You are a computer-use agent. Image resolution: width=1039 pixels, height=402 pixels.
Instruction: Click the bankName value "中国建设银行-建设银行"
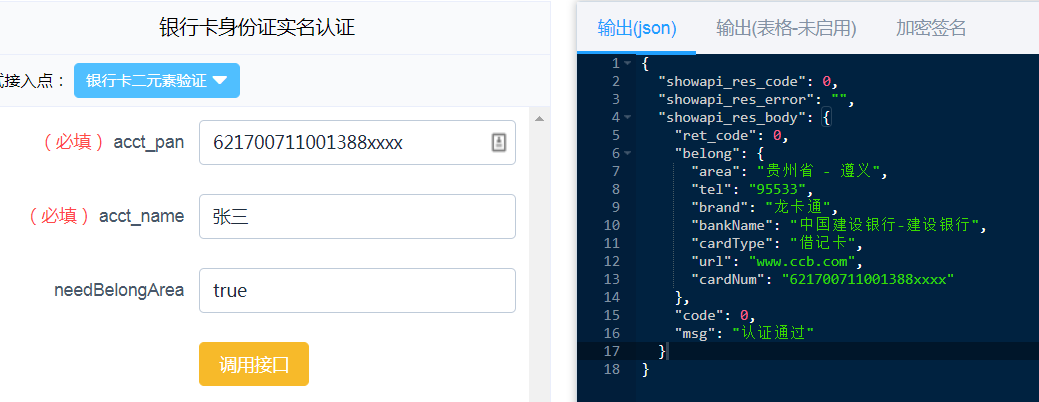[x=884, y=226]
